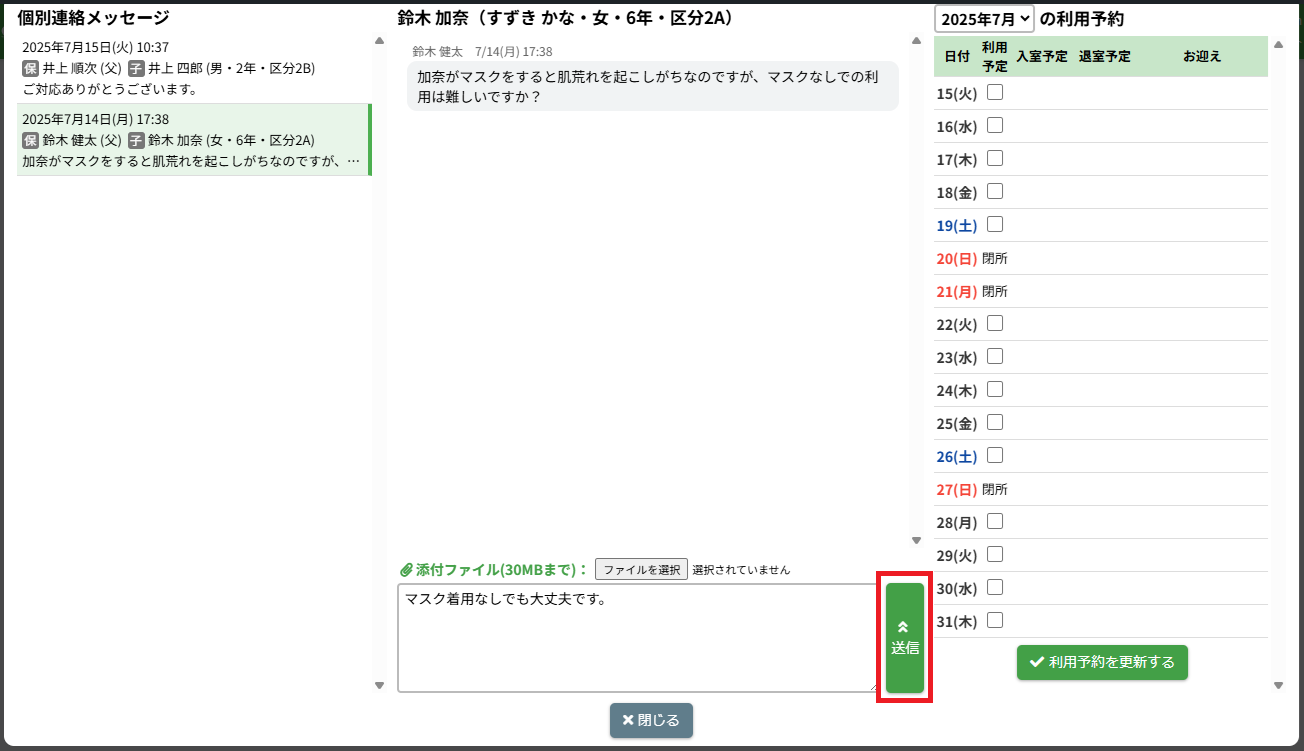The height and width of the screenshot is (751, 1304).
Task: Select 鈴木 健太 message from July 14
Action: pyautogui.click(x=193, y=140)
